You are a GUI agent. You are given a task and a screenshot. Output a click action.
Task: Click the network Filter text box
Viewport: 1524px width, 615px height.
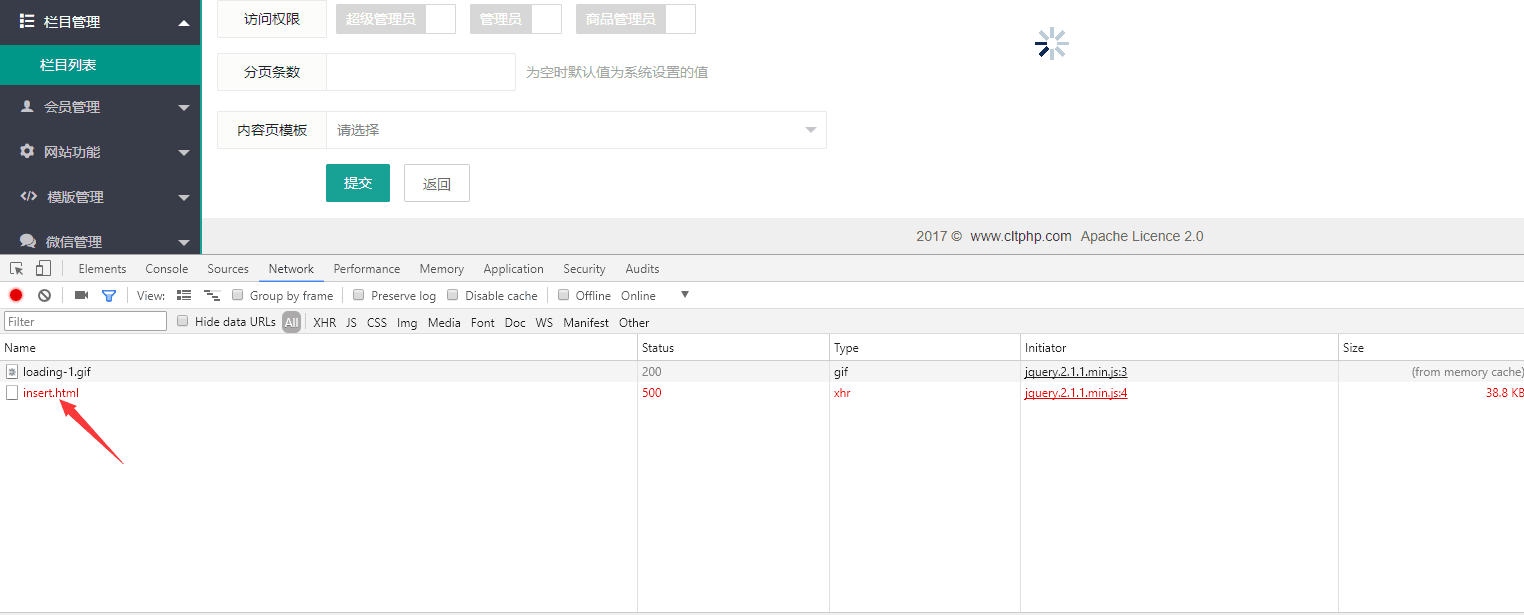click(86, 321)
